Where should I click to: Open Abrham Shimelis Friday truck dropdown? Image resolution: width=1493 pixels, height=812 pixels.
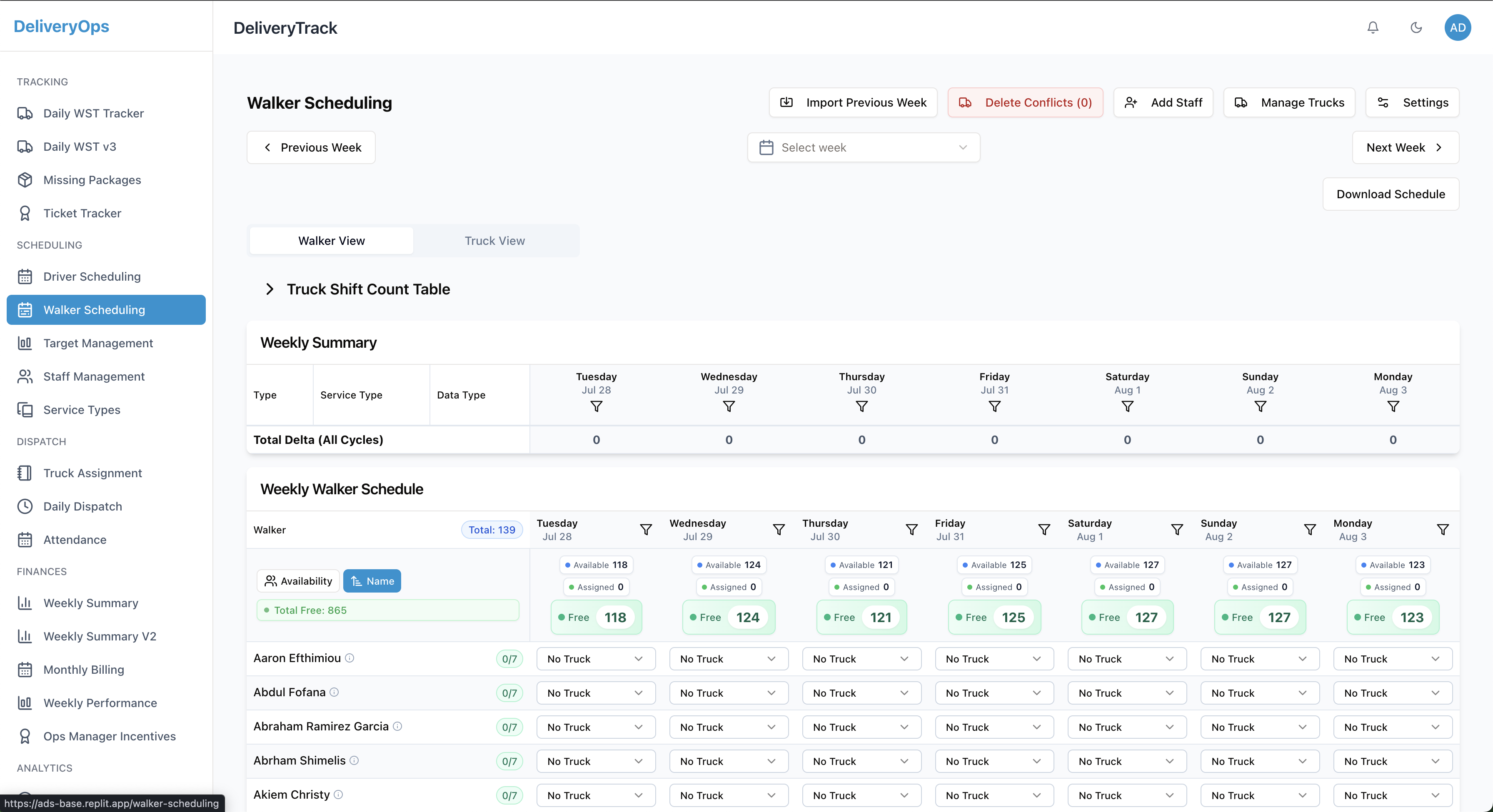pyautogui.click(x=994, y=761)
